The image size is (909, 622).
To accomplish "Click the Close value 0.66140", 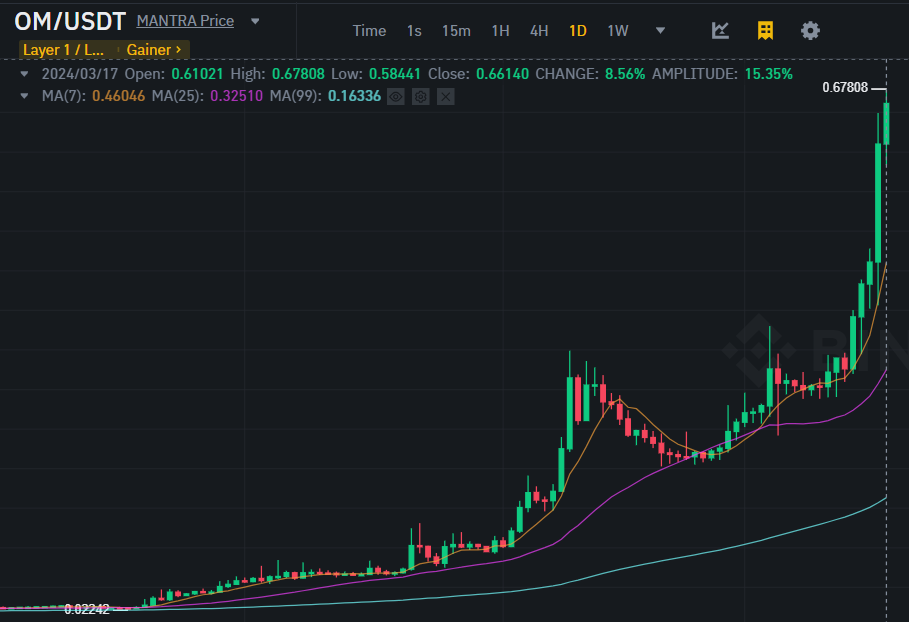I will click(x=503, y=74).
